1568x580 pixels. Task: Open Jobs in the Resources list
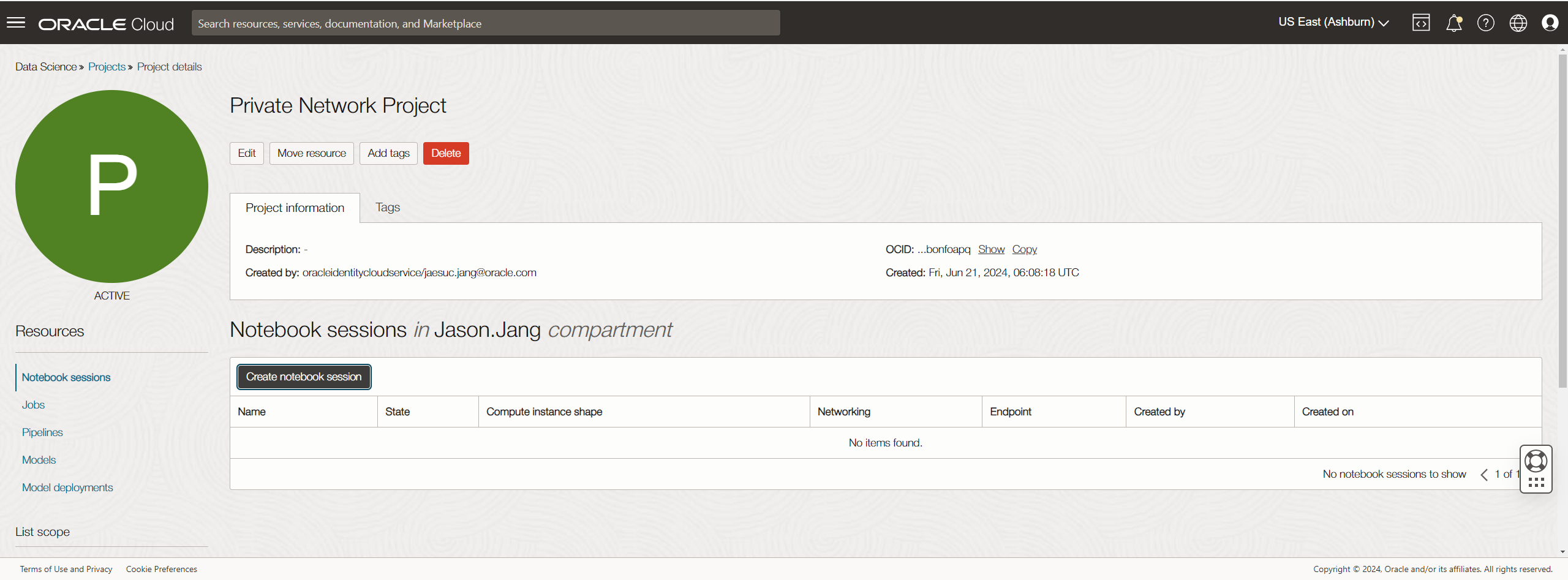pos(33,405)
